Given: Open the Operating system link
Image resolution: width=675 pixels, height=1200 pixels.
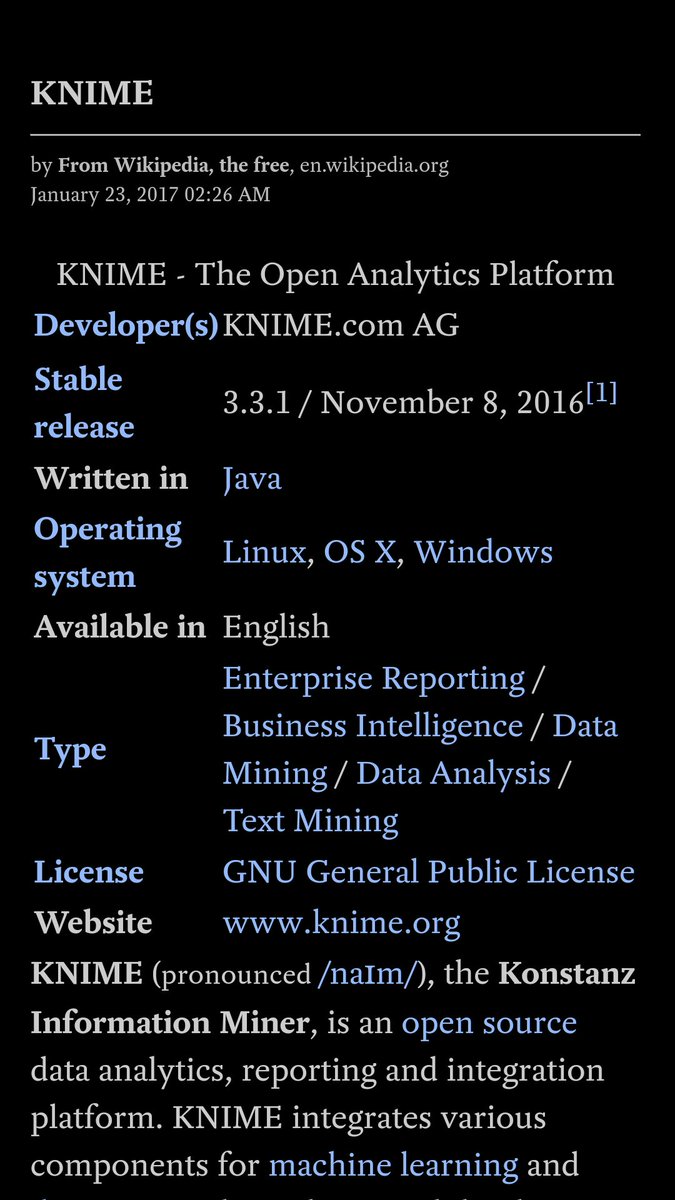Looking at the screenshot, I should click(x=108, y=553).
